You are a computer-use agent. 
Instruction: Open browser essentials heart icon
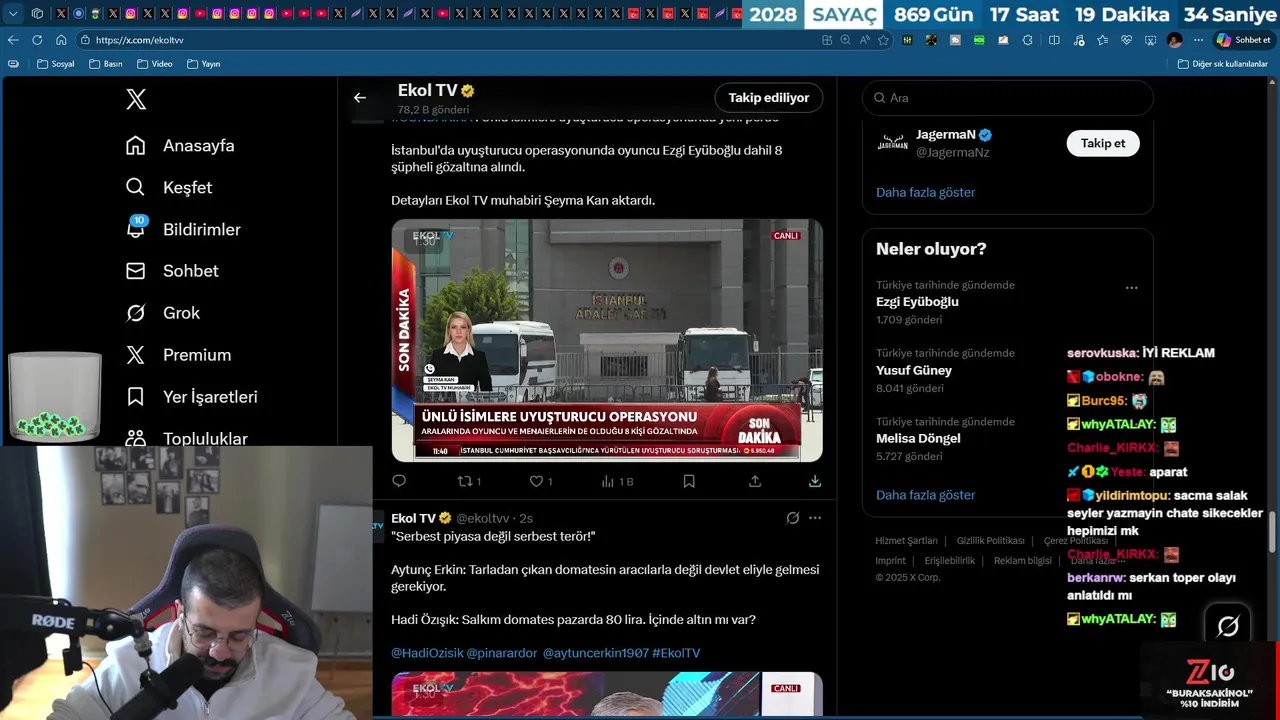[1126, 40]
